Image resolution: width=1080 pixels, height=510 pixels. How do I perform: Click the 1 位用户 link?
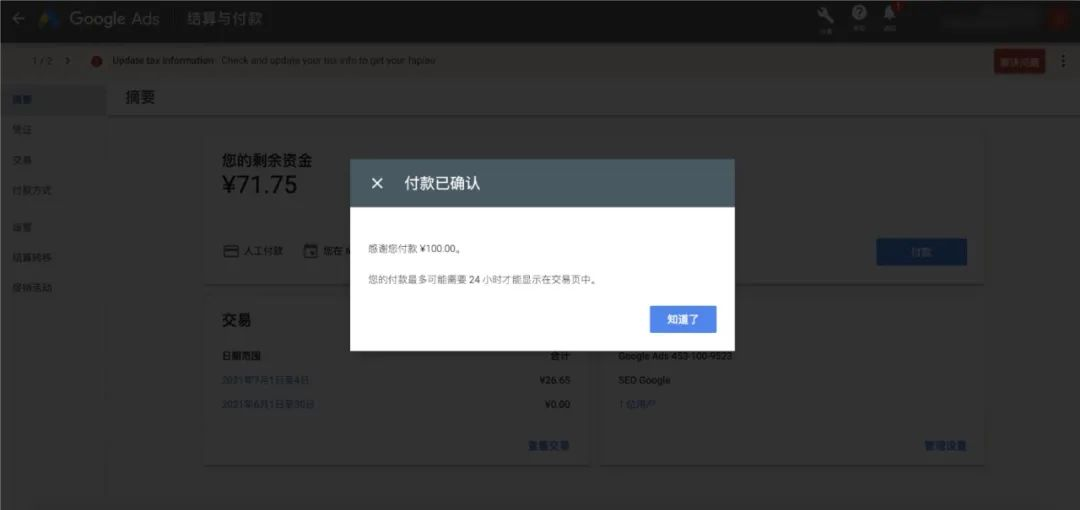tap(637, 405)
